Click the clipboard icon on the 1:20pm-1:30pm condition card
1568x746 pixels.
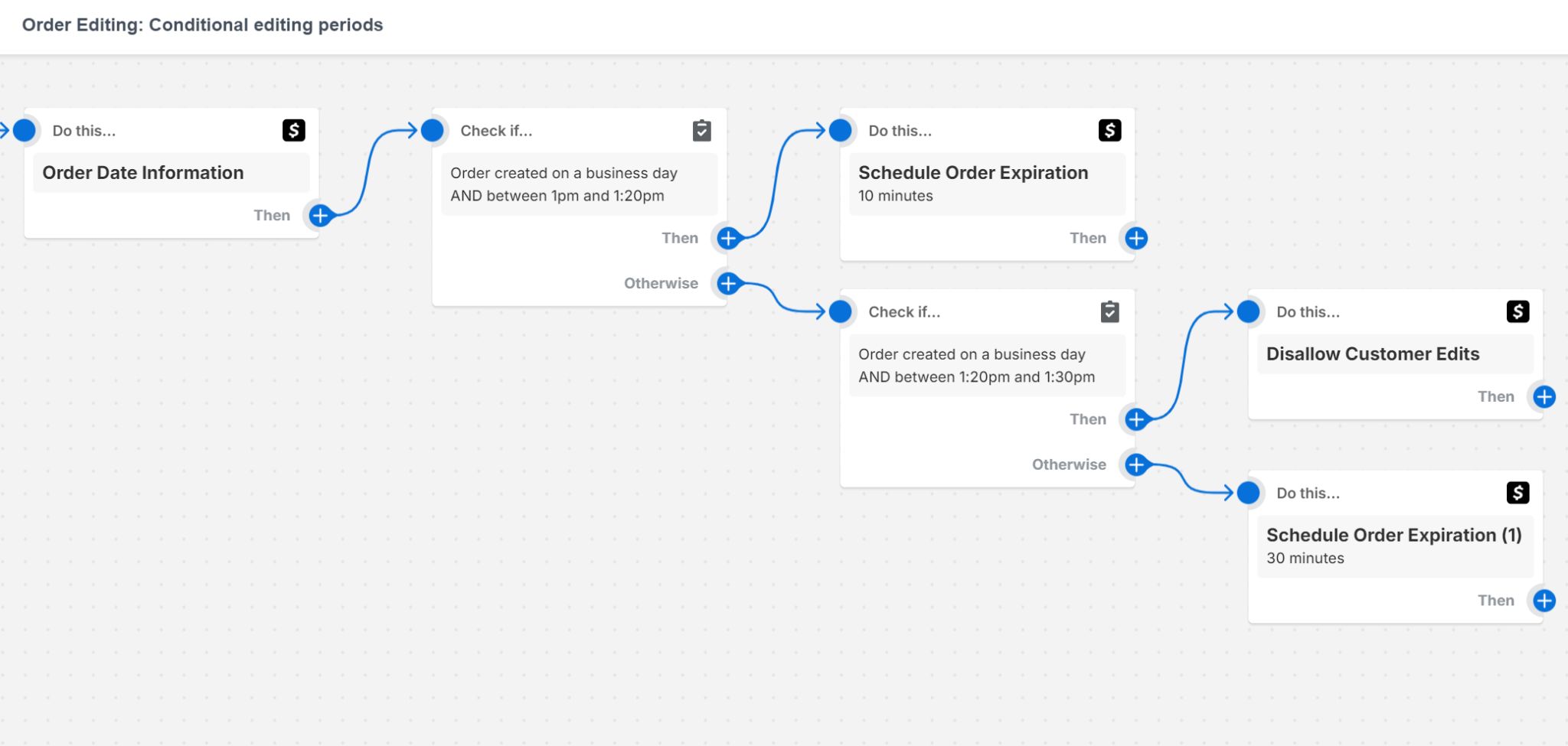click(x=1109, y=311)
